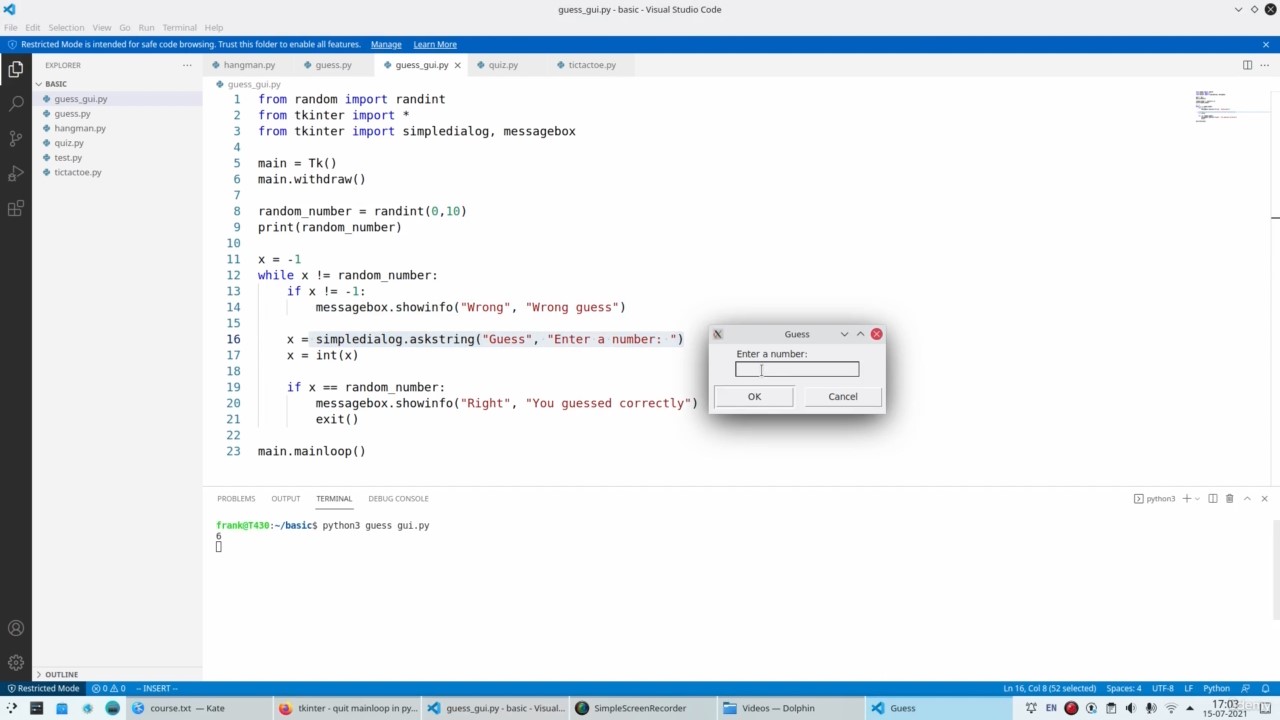The image size is (1280, 720).
Task: Open the Help menu
Action: (x=214, y=27)
